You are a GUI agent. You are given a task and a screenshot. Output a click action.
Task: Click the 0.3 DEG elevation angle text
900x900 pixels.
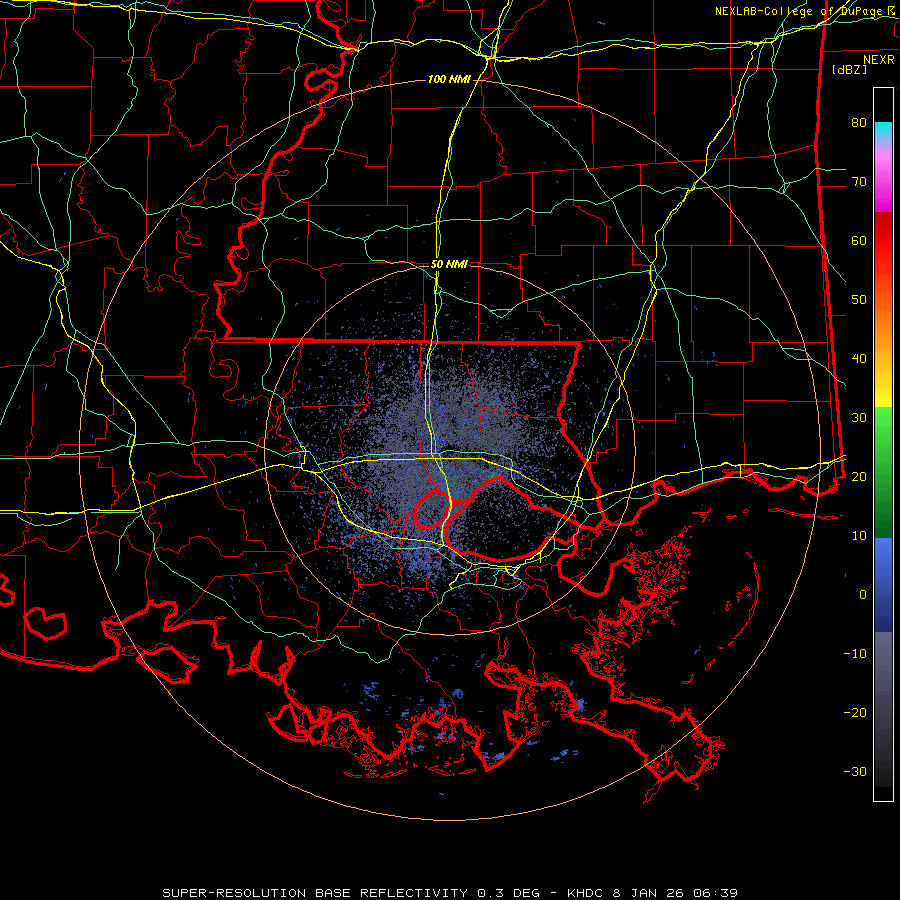click(508, 893)
